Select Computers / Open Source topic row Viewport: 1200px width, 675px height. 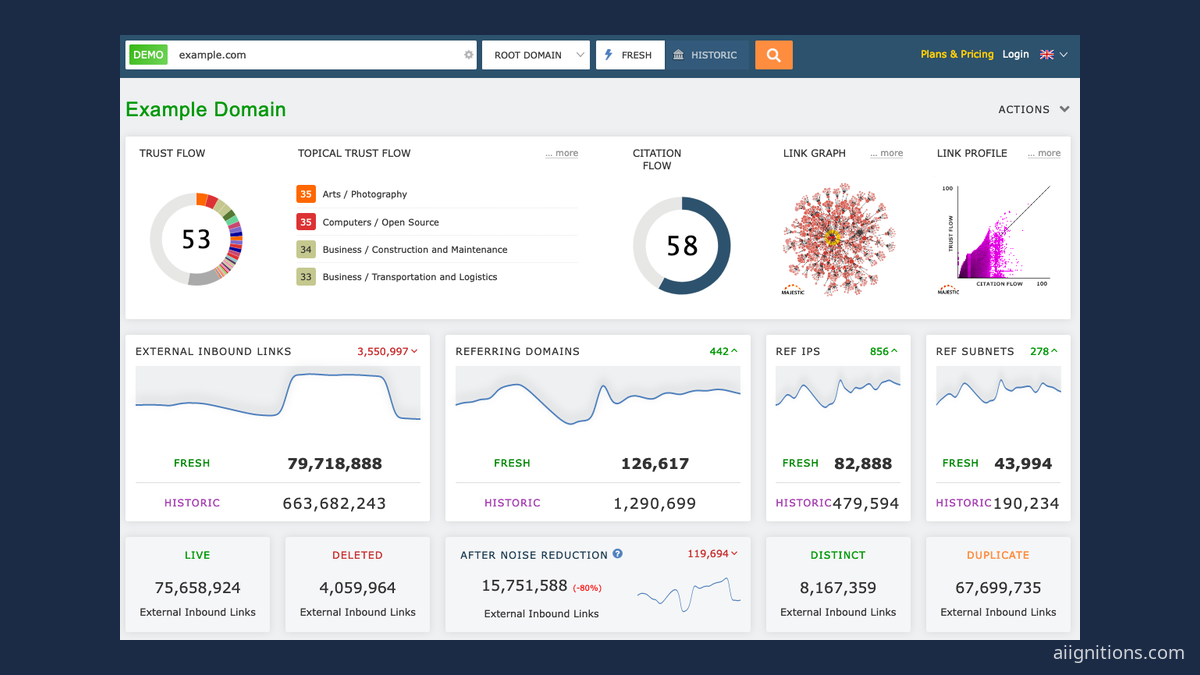[437, 222]
